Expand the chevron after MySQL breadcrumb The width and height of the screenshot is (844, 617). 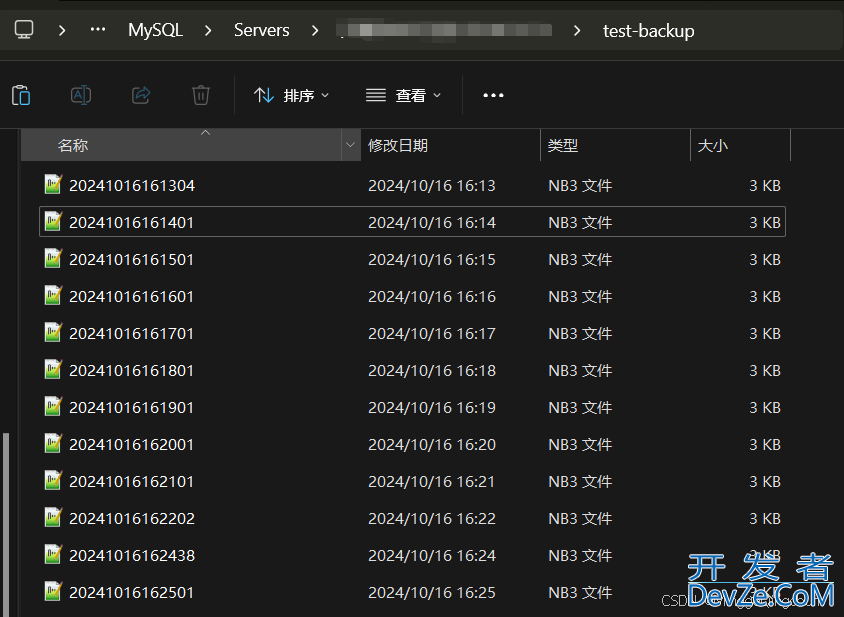(208, 30)
